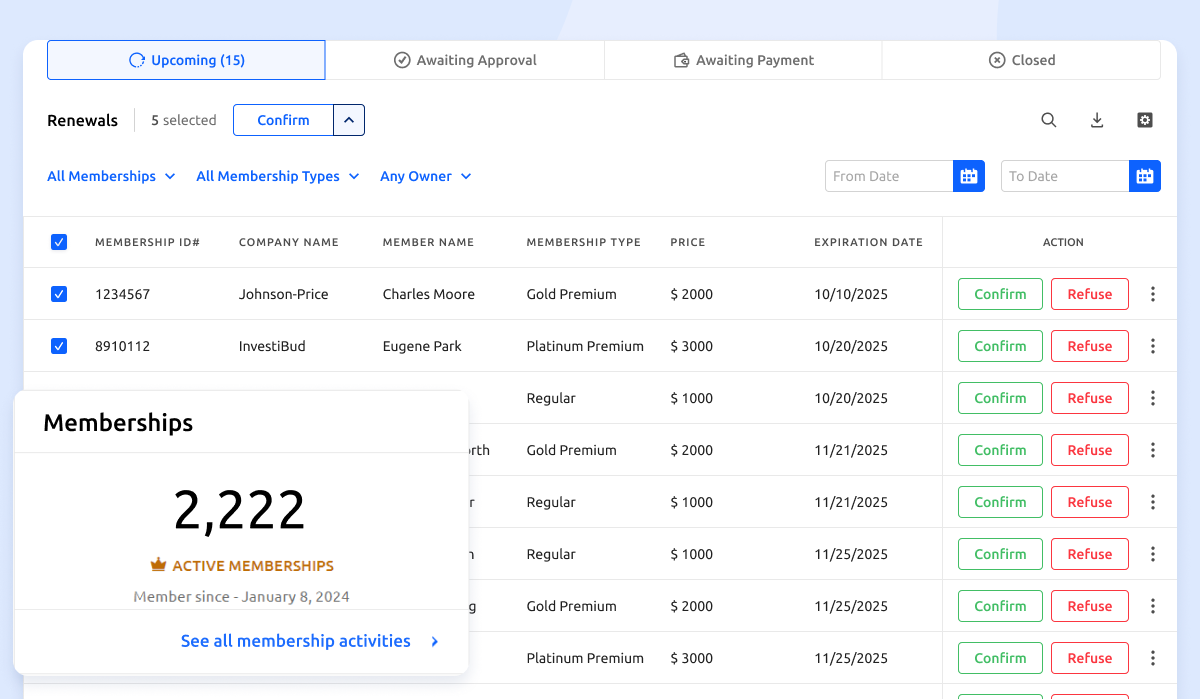Image resolution: width=1200 pixels, height=699 pixels.
Task: Click the crown icon above Active Memberships
Action: [x=158, y=564]
